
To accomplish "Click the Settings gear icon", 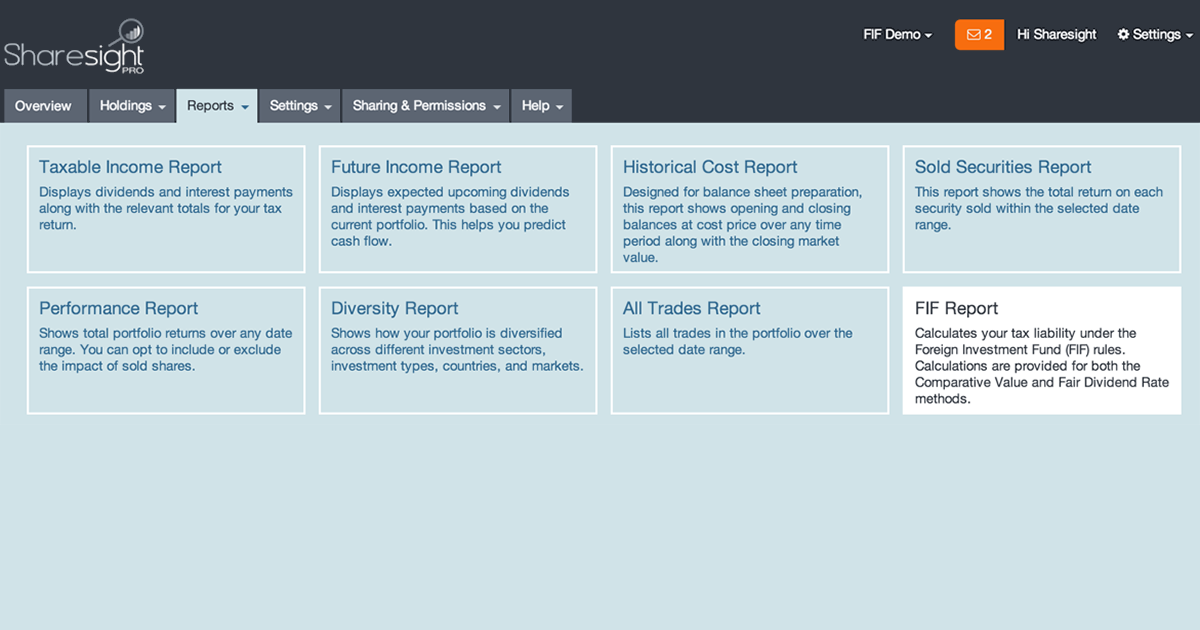I will tap(1126, 34).
